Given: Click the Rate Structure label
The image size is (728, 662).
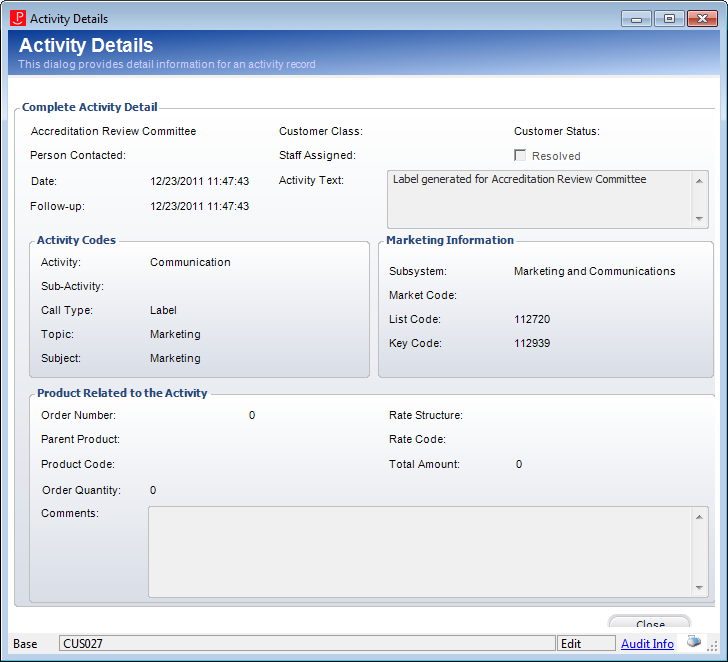Looking at the screenshot, I should point(426,415).
